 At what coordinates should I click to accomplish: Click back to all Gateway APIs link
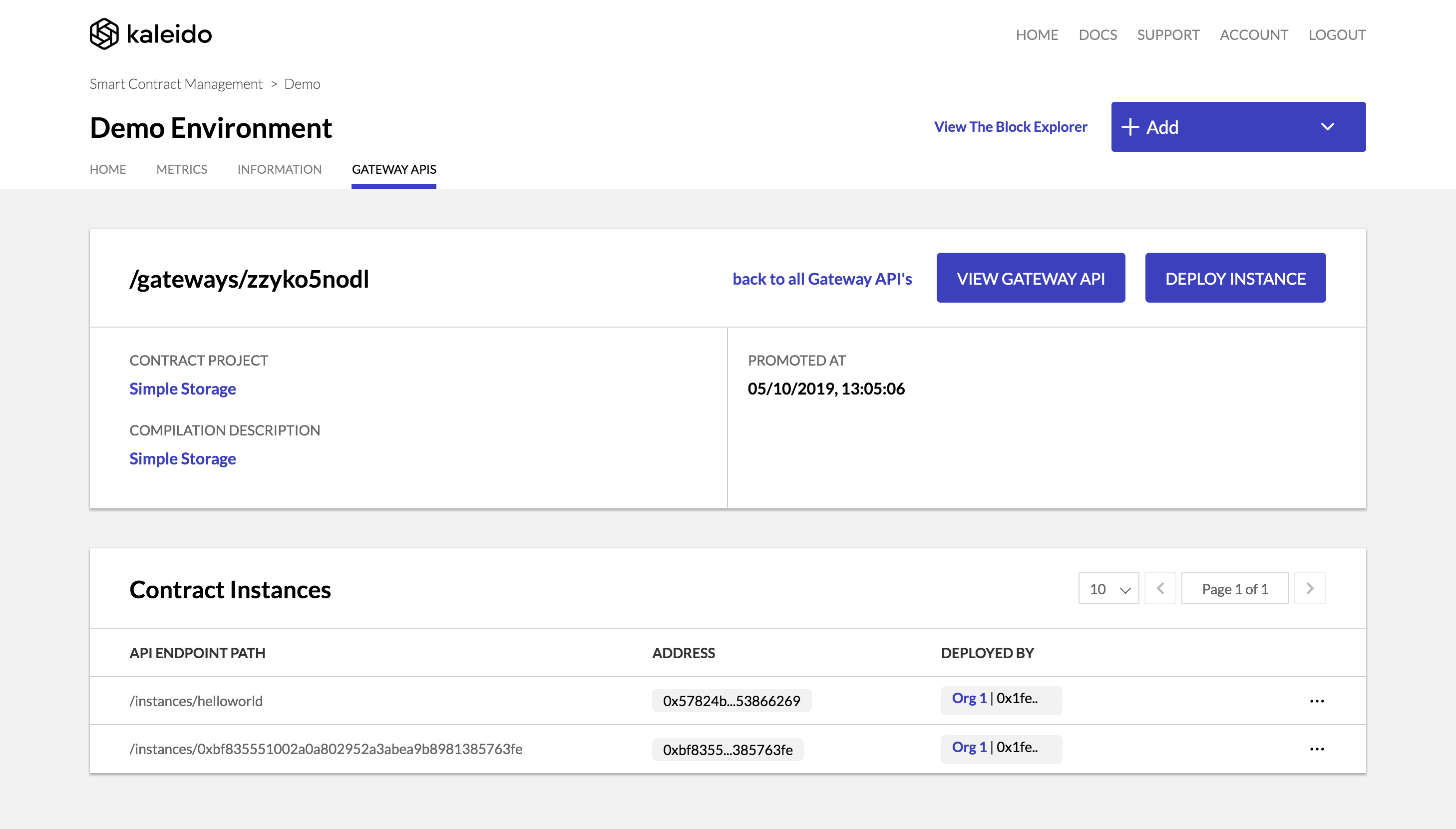click(x=821, y=277)
